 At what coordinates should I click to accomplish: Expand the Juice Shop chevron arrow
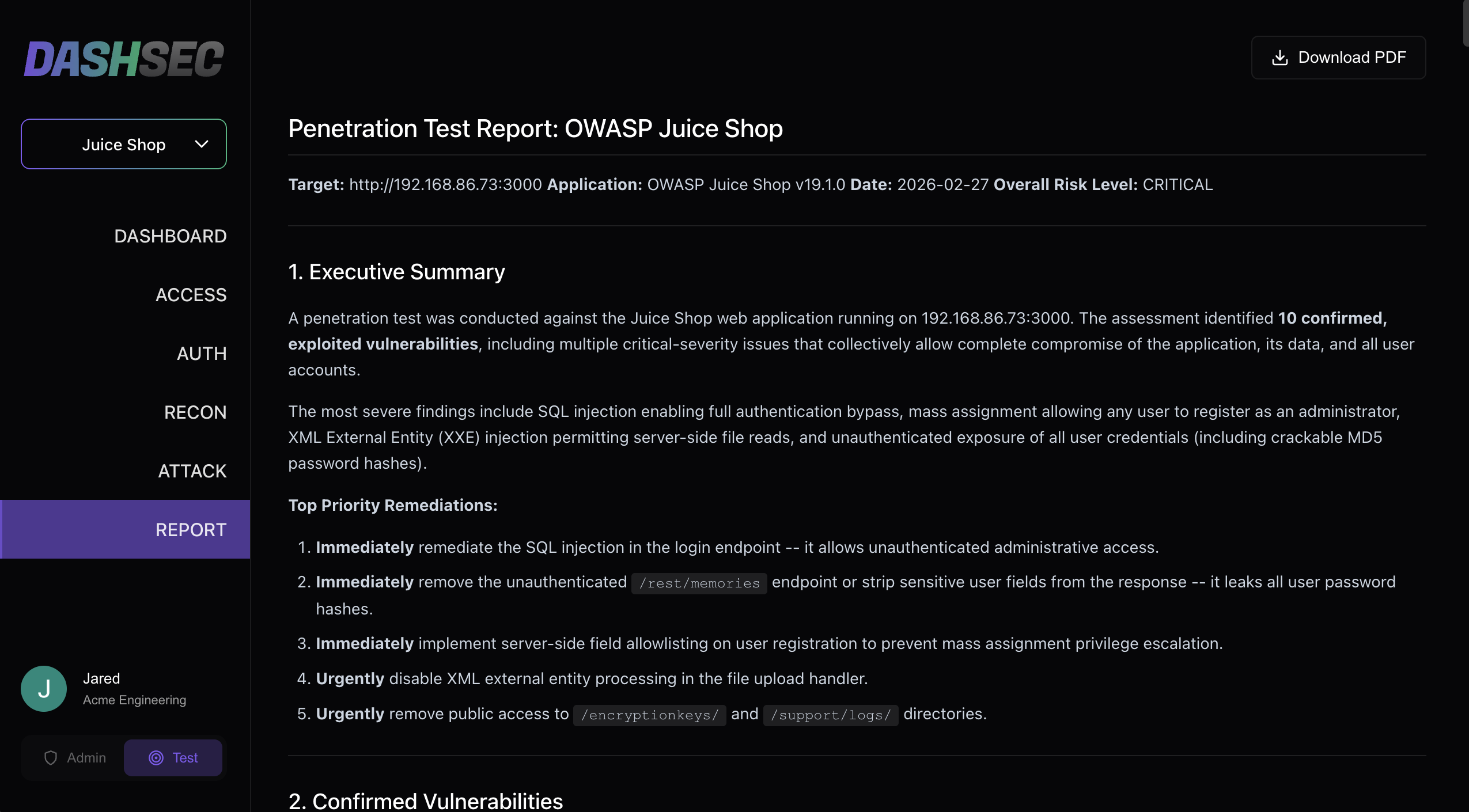[202, 144]
